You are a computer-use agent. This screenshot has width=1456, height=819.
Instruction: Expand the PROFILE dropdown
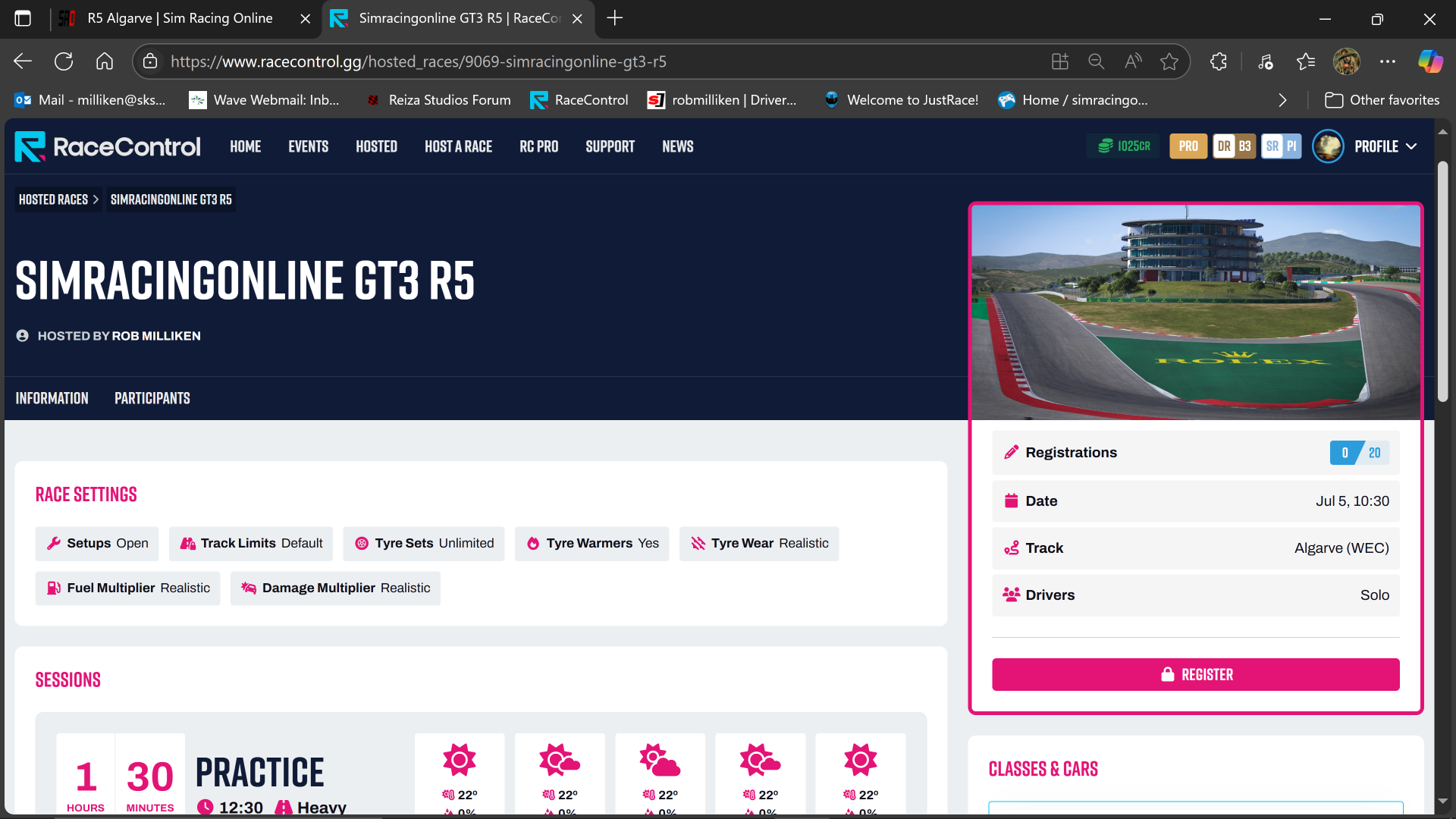tap(1385, 146)
